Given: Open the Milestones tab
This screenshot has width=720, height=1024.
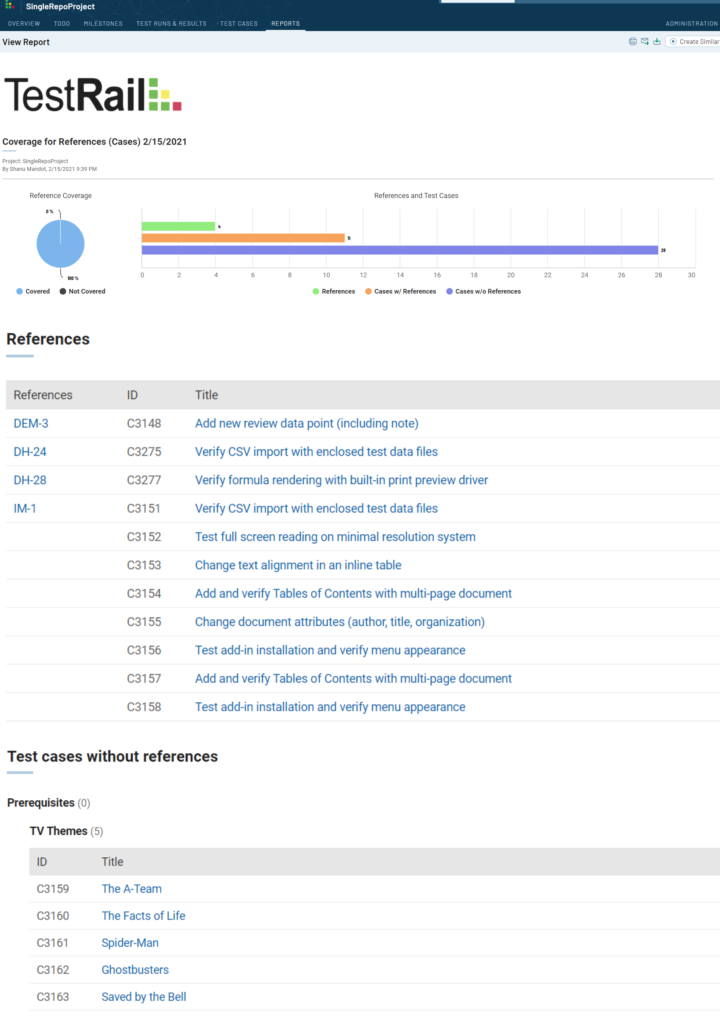Looking at the screenshot, I should tap(103, 24).
